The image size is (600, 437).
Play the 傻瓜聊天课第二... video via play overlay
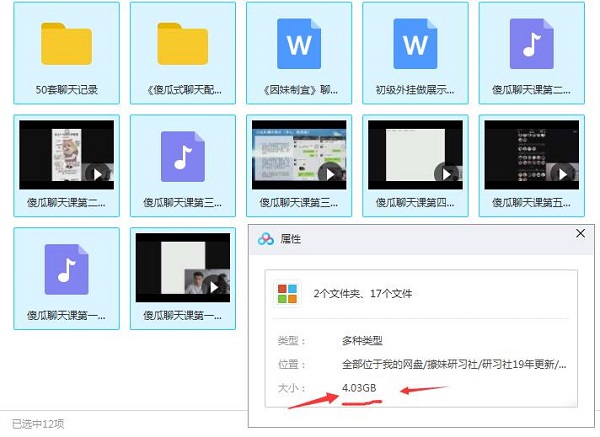click(x=96, y=175)
